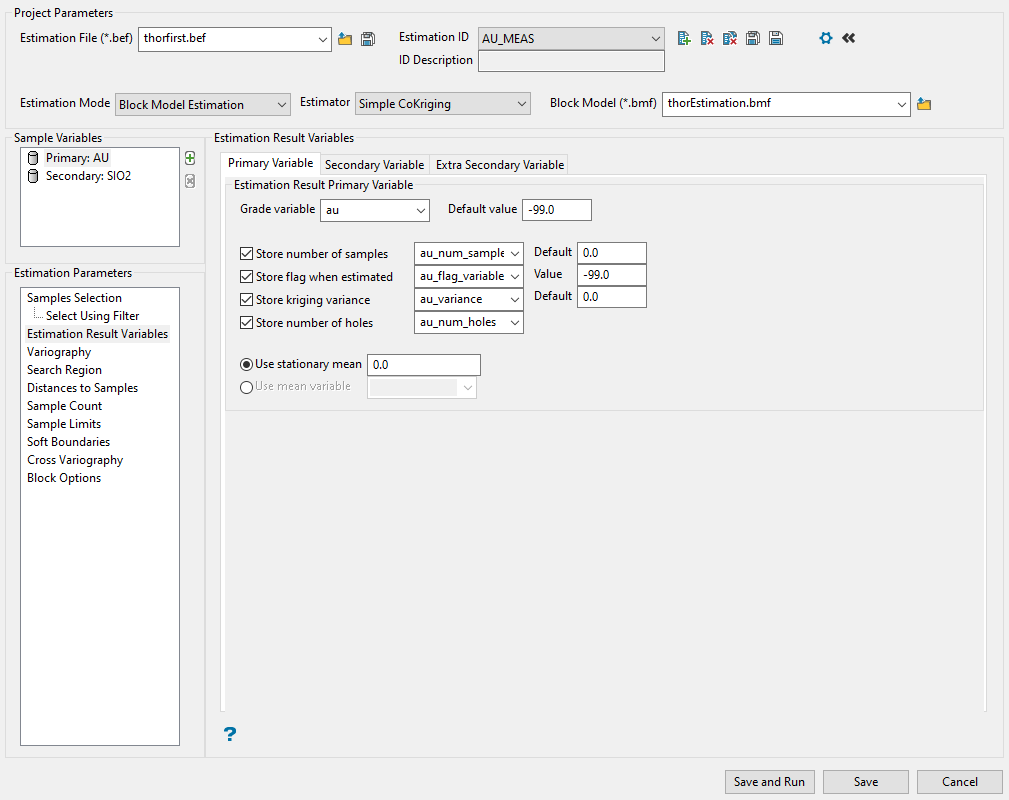The width and height of the screenshot is (1009, 800).
Task: Expand the Estimation Mode dropdown
Action: point(203,104)
